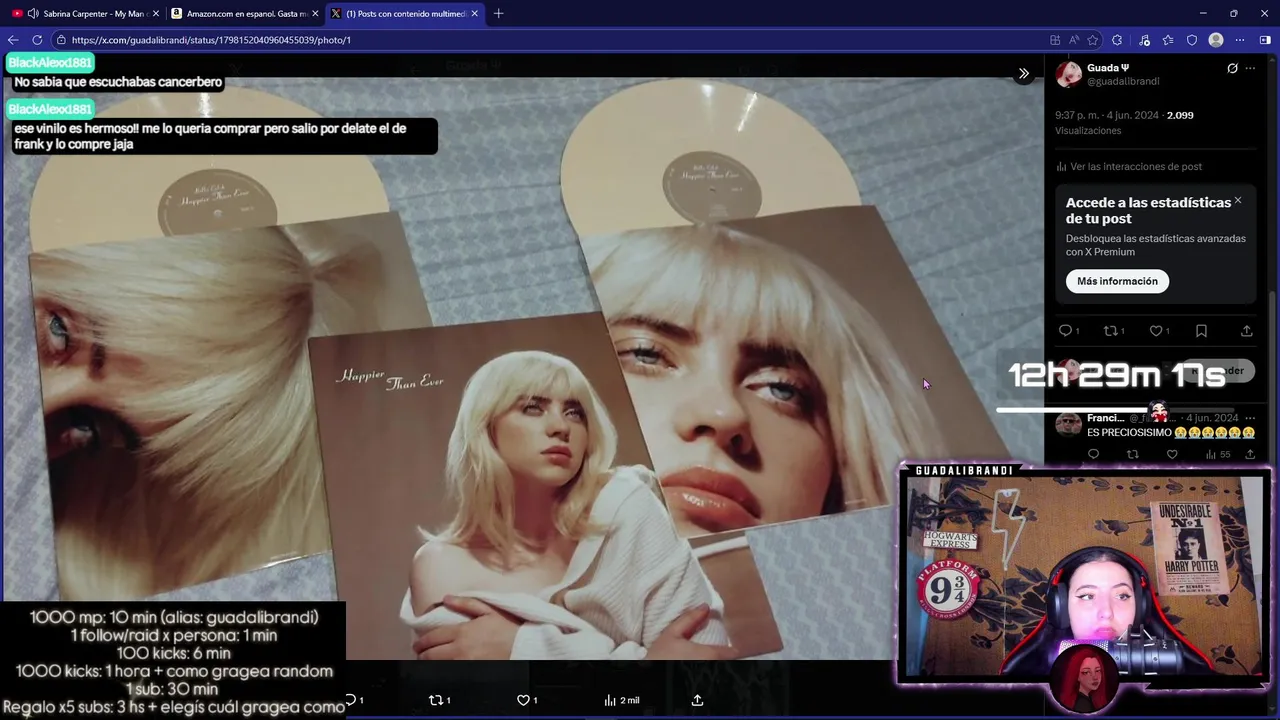The height and width of the screenshot is (720, 1280).
Task: Mute the Sabrina Carpenter tab audio icon
Action: point(33,13)
